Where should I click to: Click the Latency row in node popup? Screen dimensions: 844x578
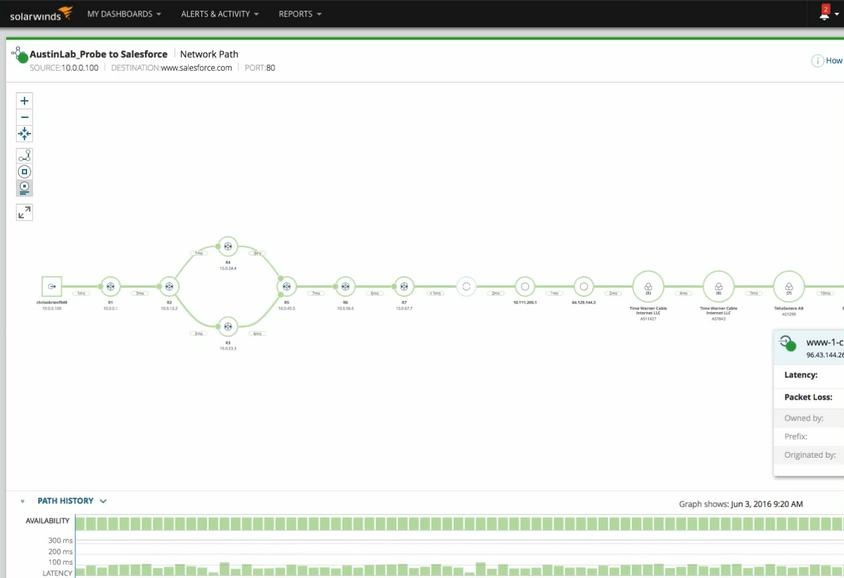coord(808,375)
